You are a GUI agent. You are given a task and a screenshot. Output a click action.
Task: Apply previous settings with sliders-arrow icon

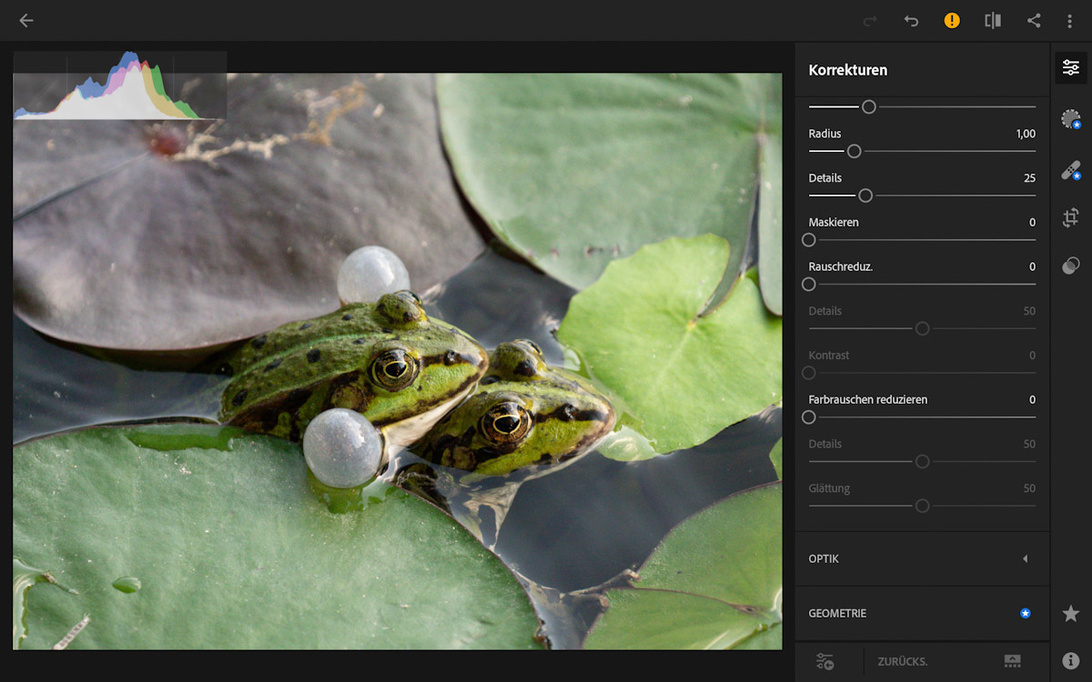coord(825,662)
